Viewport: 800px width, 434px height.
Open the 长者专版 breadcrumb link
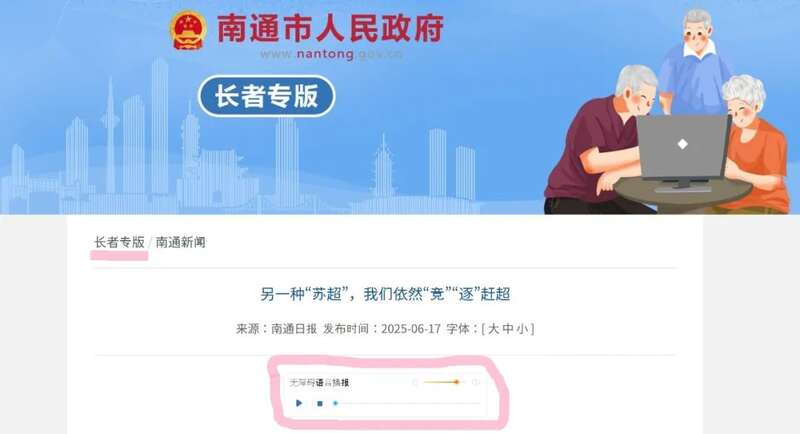point(119,242)
